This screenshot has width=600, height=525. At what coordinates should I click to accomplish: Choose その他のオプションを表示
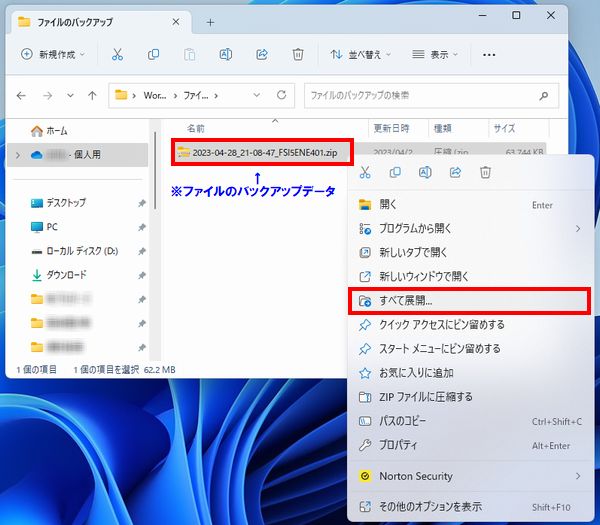pos(470,507)
